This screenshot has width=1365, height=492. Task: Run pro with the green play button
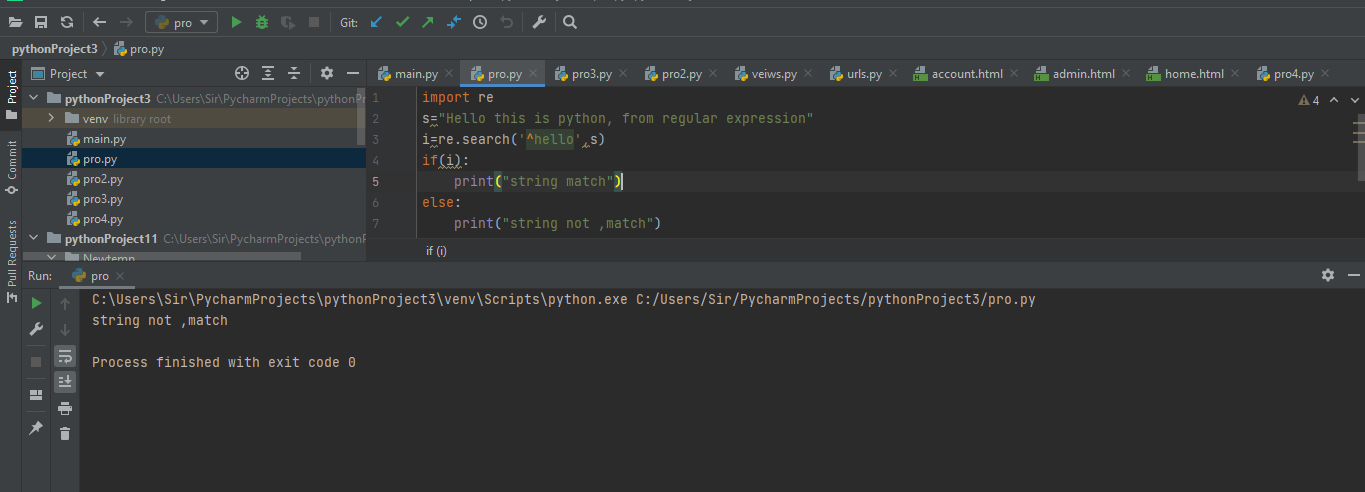pos(236,22)
